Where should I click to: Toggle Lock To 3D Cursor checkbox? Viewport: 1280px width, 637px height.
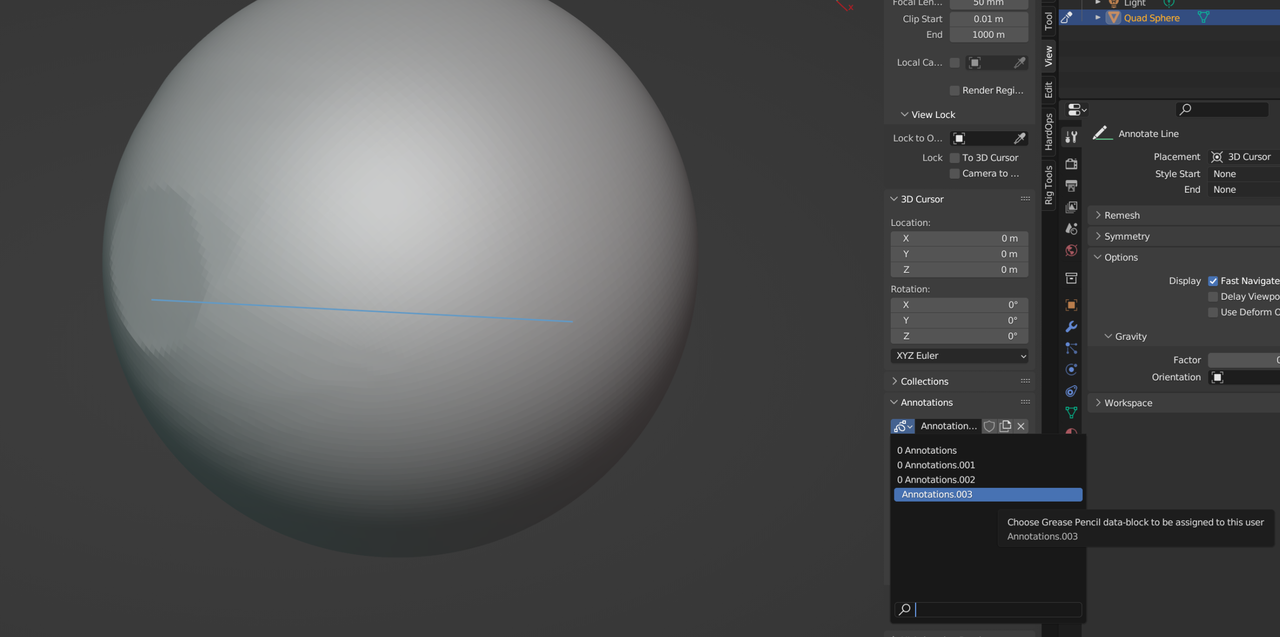[955, 158]
